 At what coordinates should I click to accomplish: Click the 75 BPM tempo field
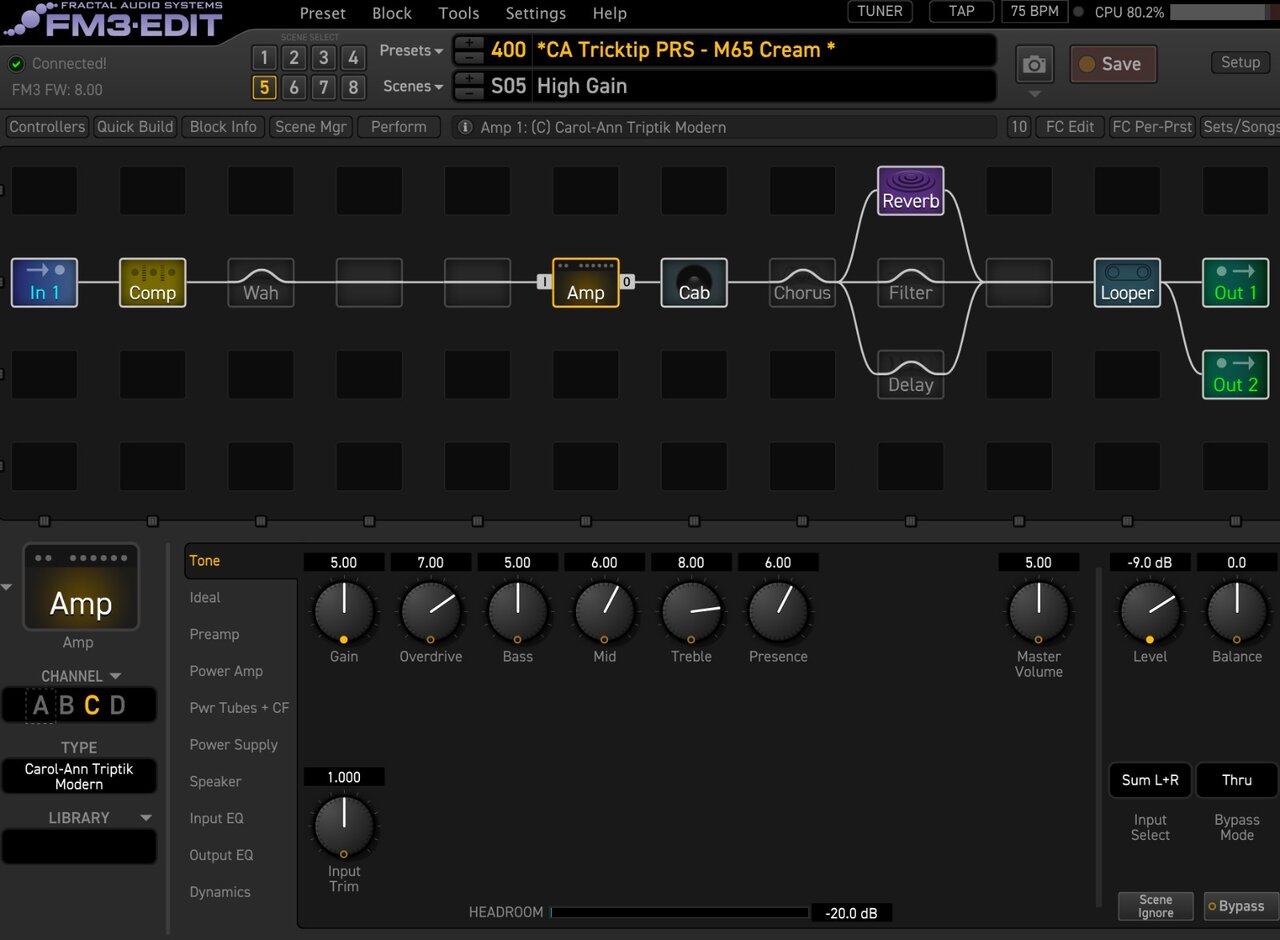(x=1033, y=12)
